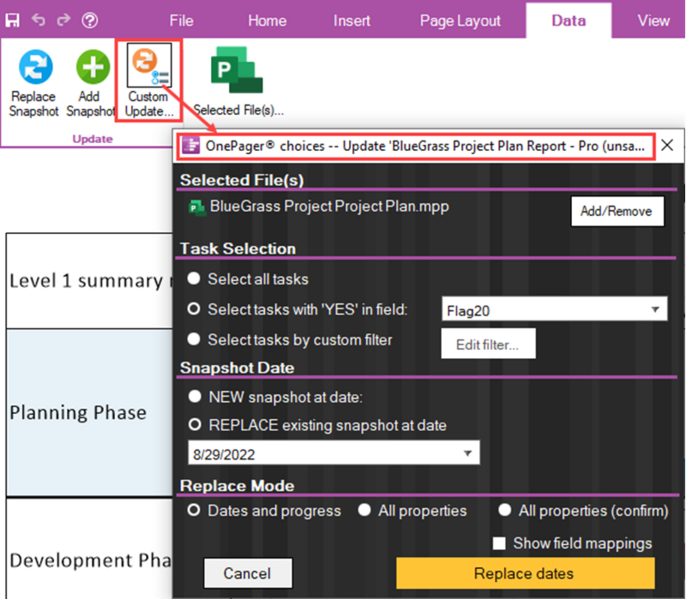Click the Update group label
The width and height of the screenshot is (686, 599).
(x=93, y=139)
